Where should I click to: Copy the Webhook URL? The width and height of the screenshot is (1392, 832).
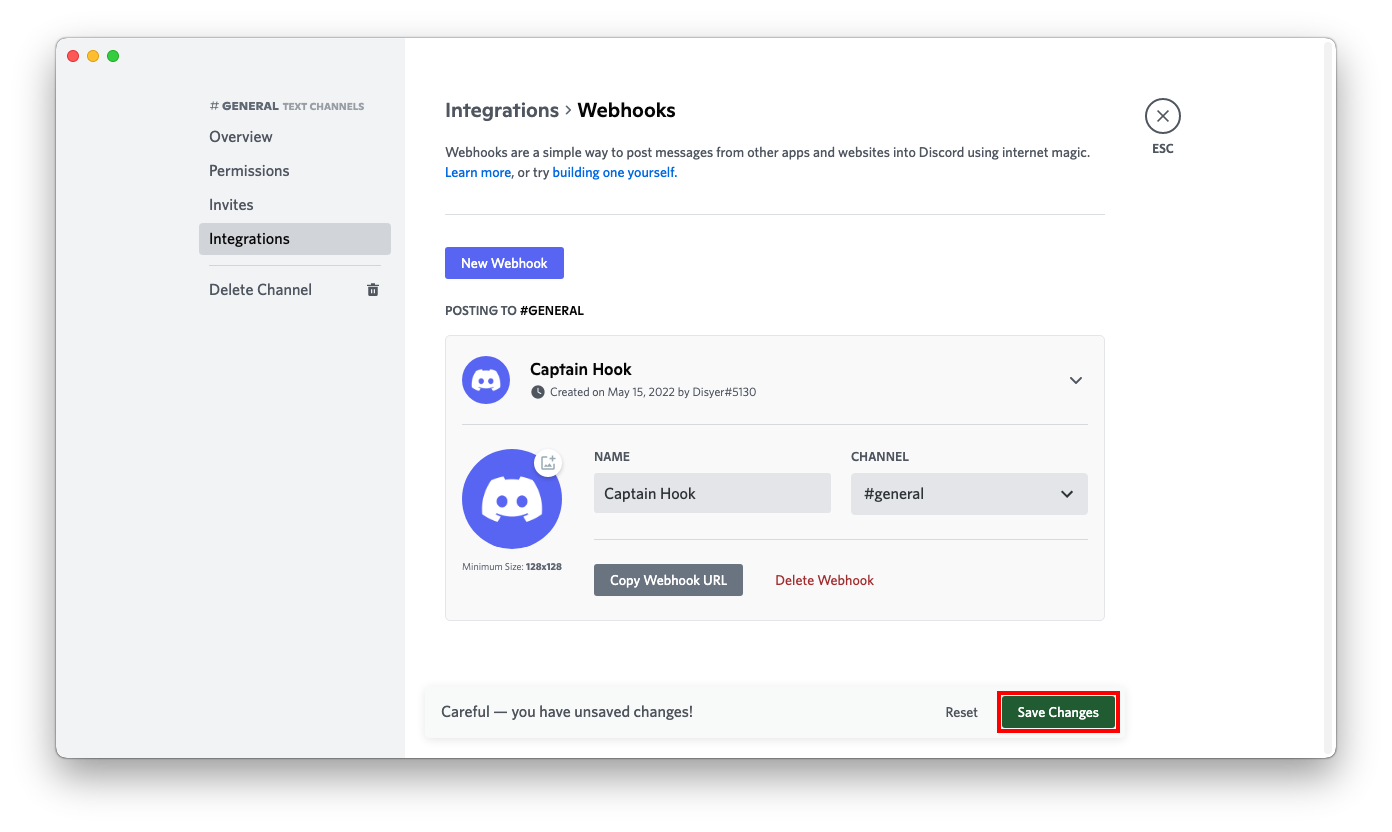pos(668,579)
